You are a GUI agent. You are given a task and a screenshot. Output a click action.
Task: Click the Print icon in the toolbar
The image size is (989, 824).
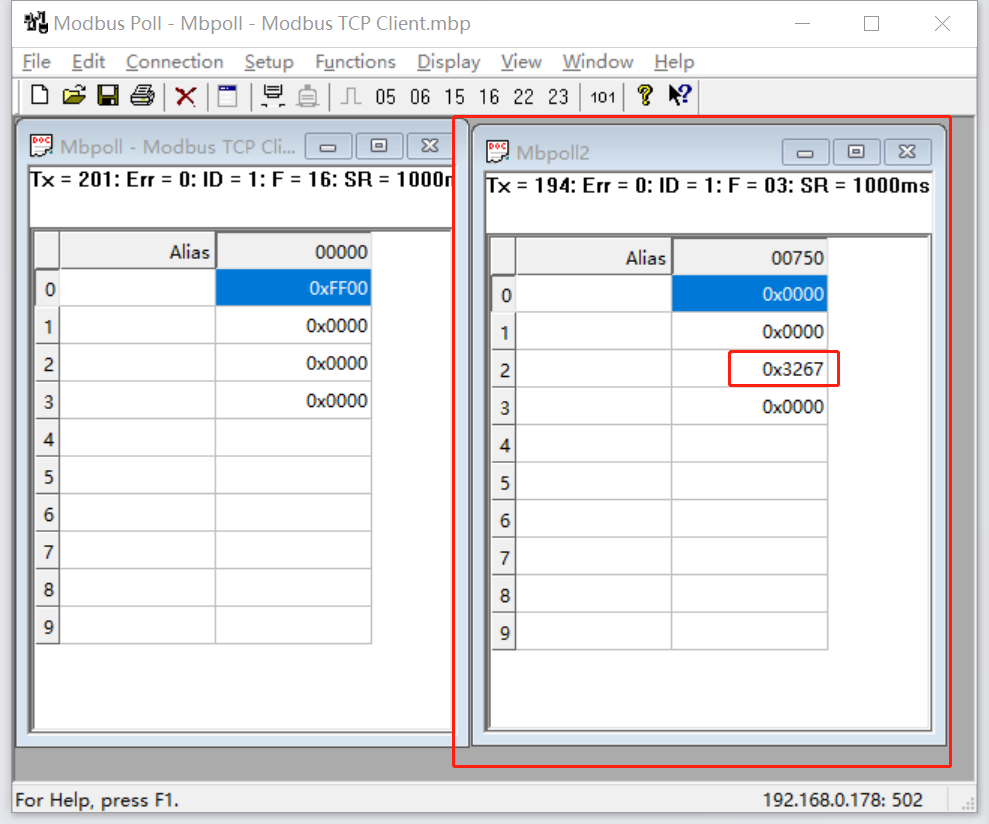(142, 96)
